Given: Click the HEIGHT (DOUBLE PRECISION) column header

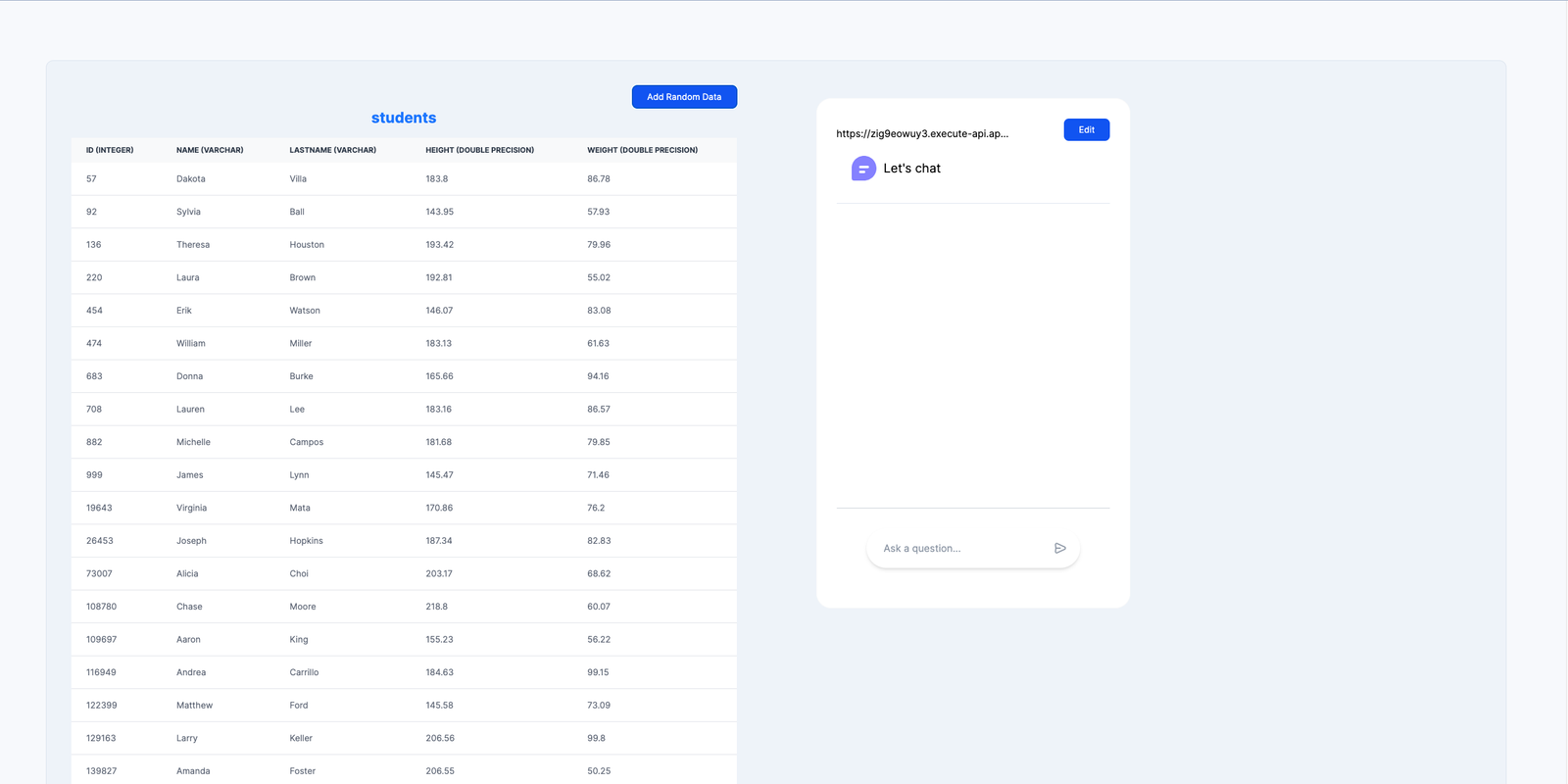Looking at the screenshot, I should 479,150.
